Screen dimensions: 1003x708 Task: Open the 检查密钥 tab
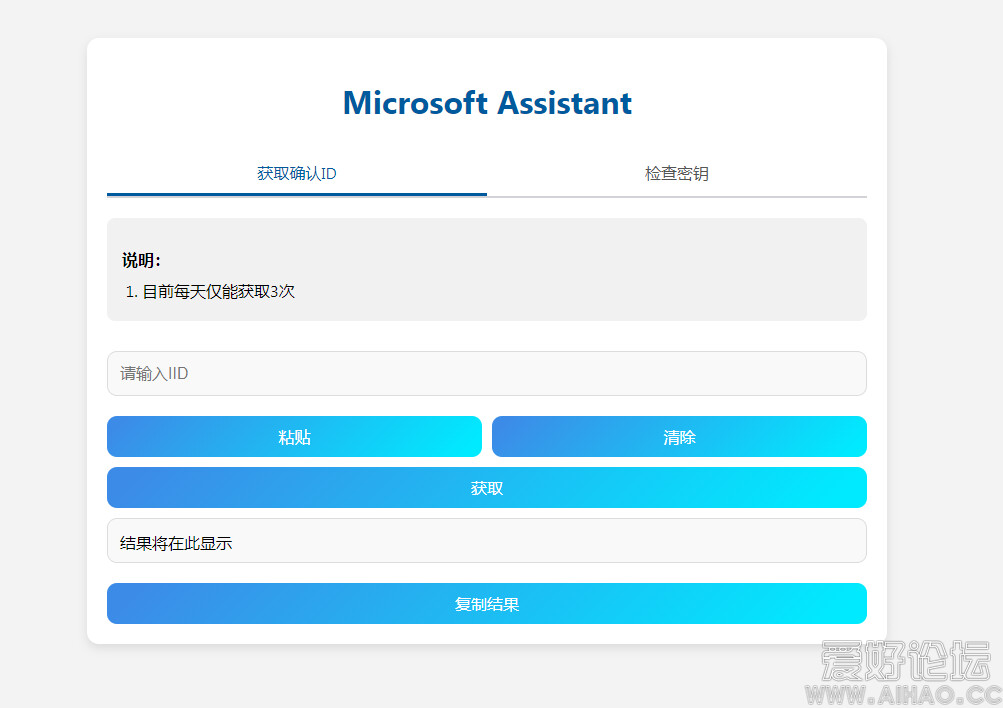click(x=677, y=173)
